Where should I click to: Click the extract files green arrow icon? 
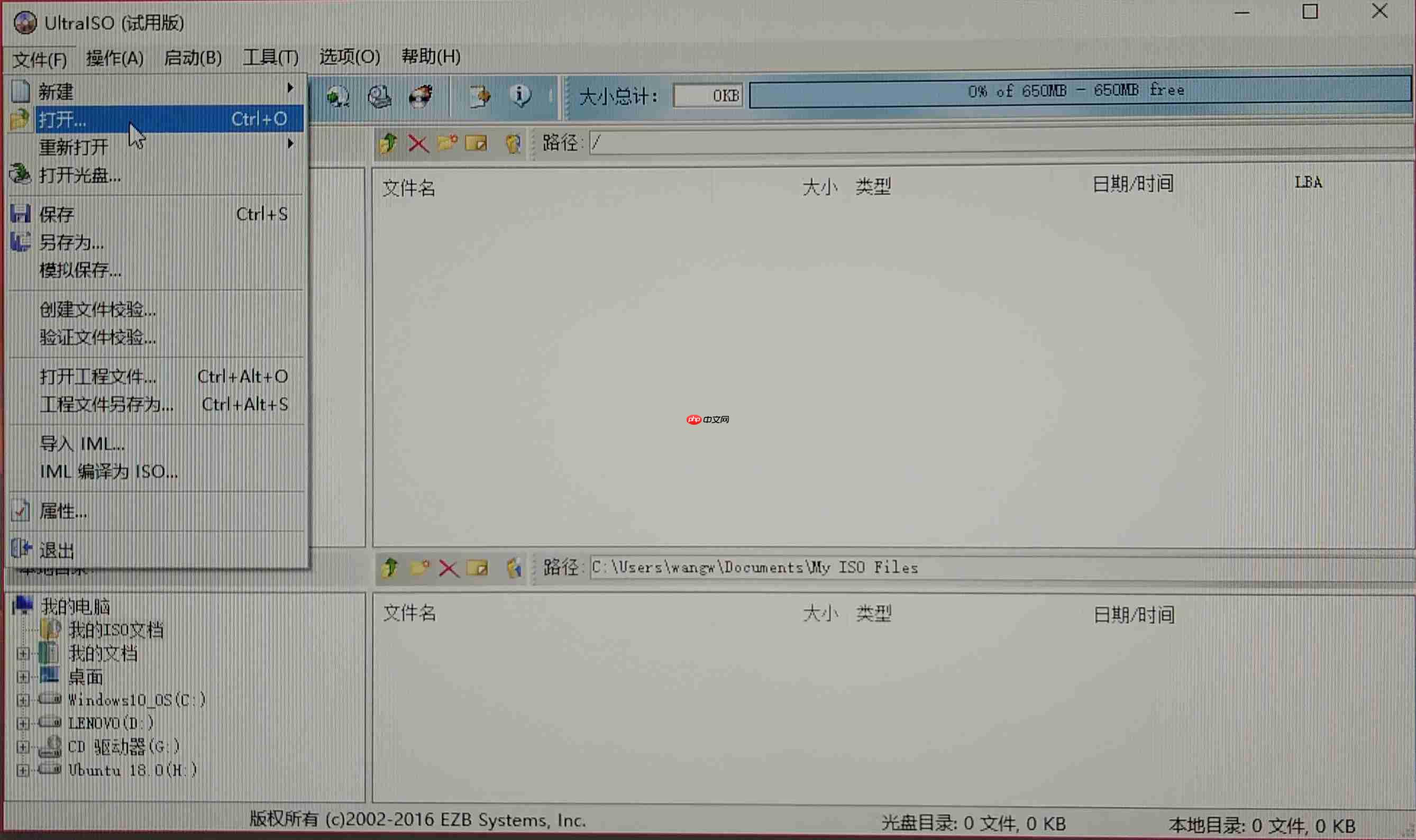pyautogui.click(x=388, y=143)
